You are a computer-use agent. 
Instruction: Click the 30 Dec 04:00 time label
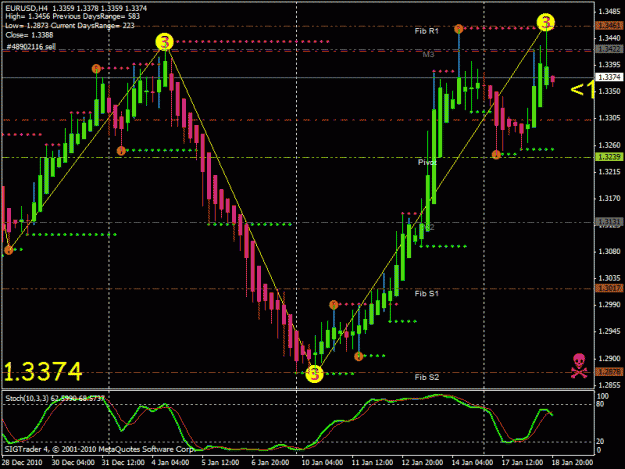tap(73, 463)
